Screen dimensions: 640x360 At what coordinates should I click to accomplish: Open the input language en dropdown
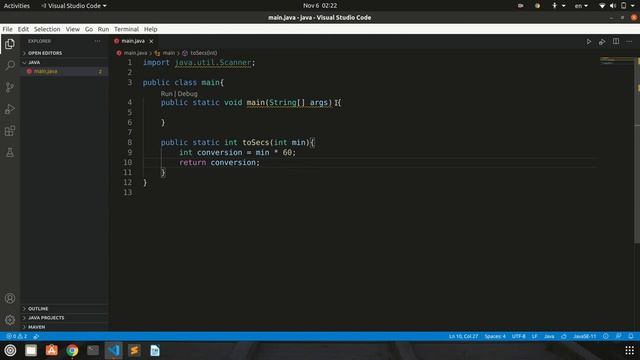[x=581, y=6]
